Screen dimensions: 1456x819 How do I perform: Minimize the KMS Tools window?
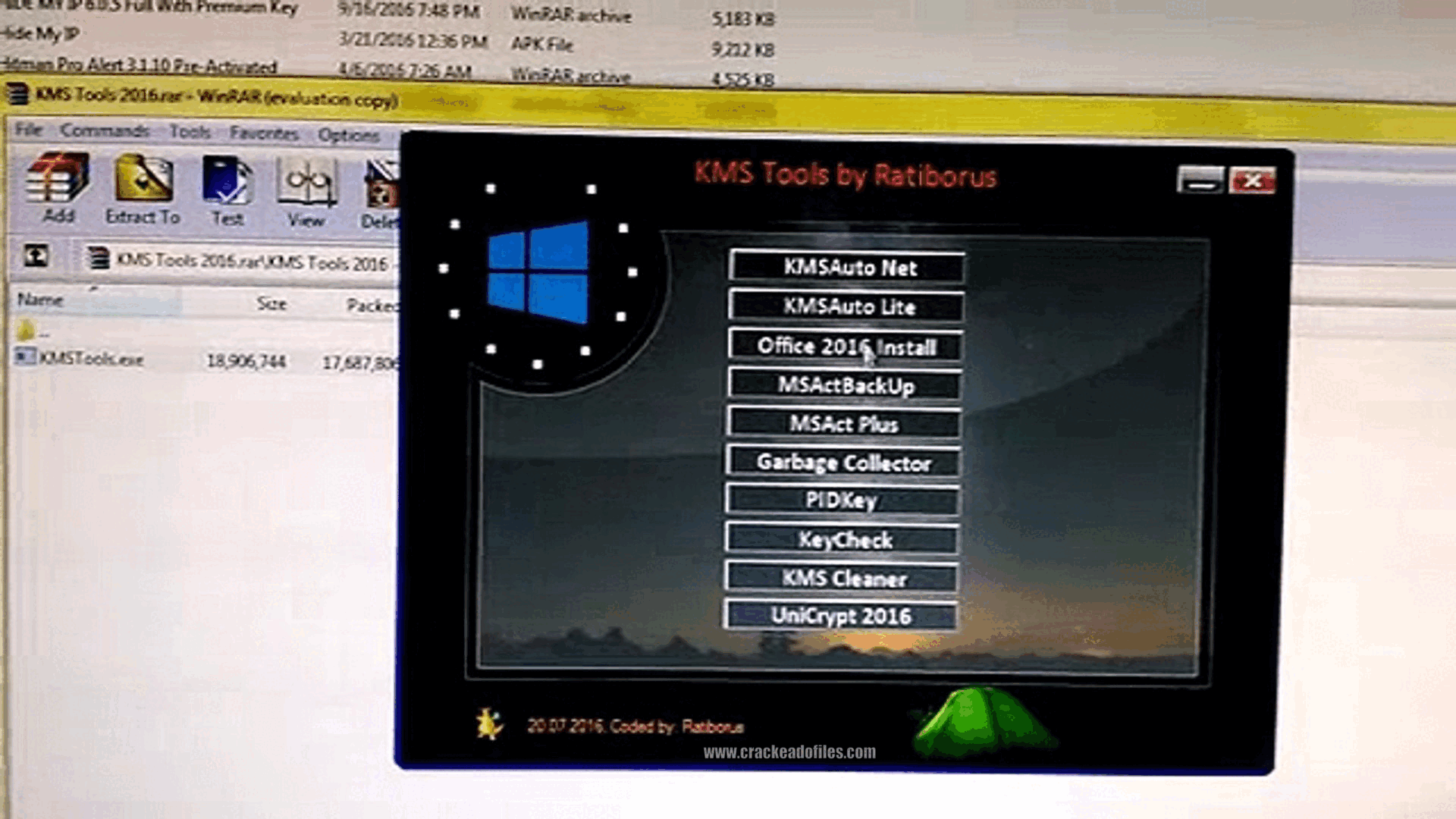(1200, 180)
